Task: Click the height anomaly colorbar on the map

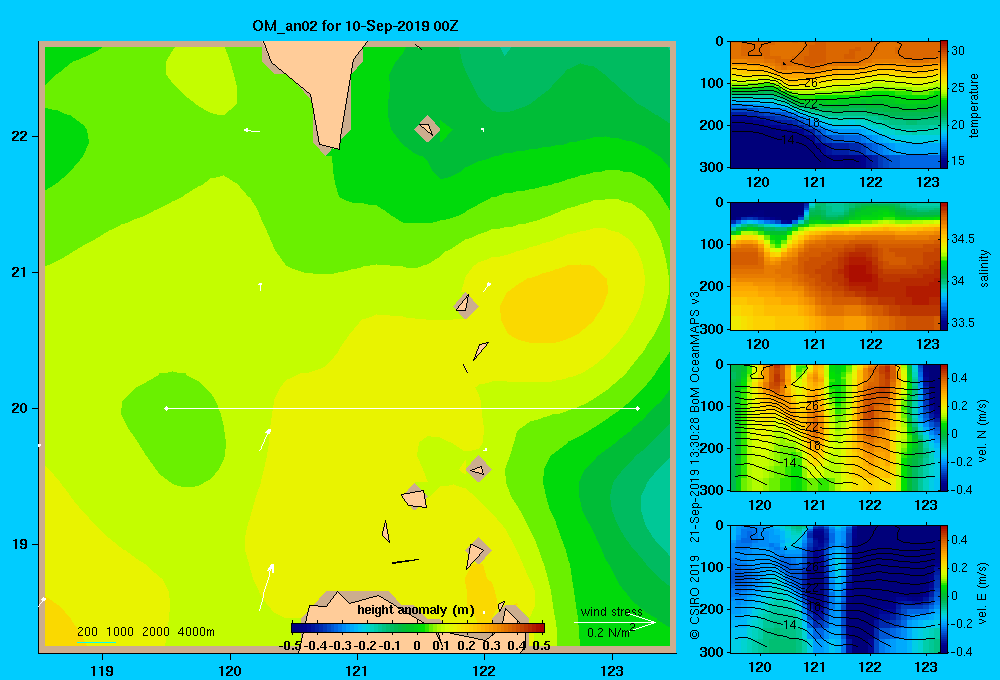Action: 418,627
